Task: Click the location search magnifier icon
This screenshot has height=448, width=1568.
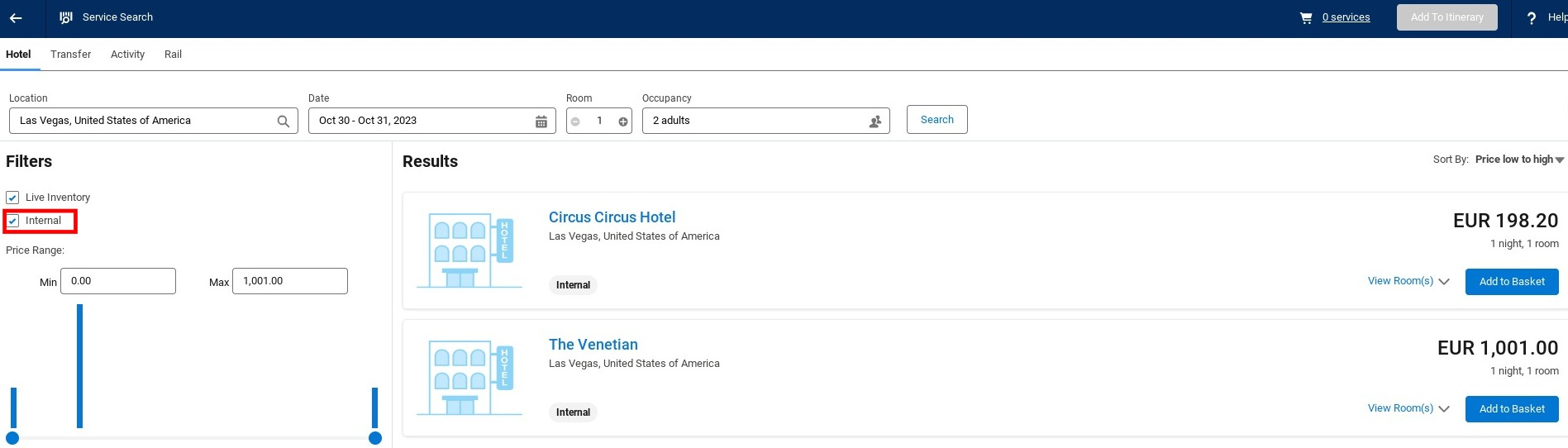Action: click(x=284, y=122)
